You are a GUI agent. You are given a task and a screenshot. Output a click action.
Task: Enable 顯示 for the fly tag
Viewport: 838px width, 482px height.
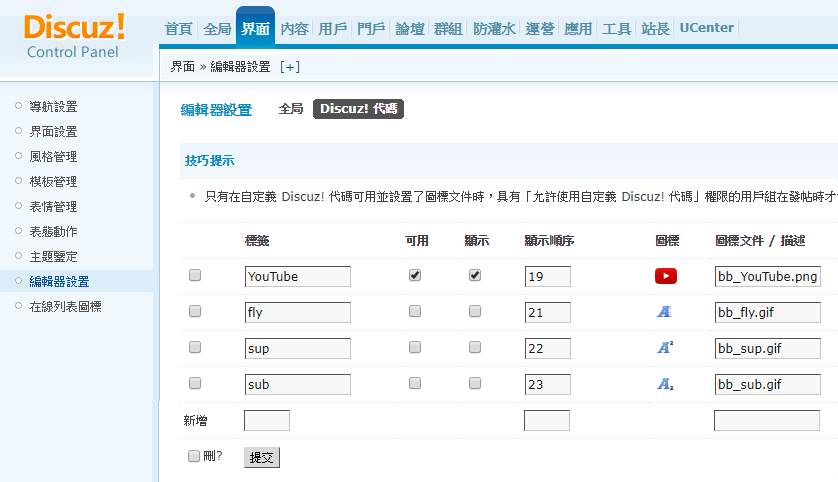coord(475,311)
